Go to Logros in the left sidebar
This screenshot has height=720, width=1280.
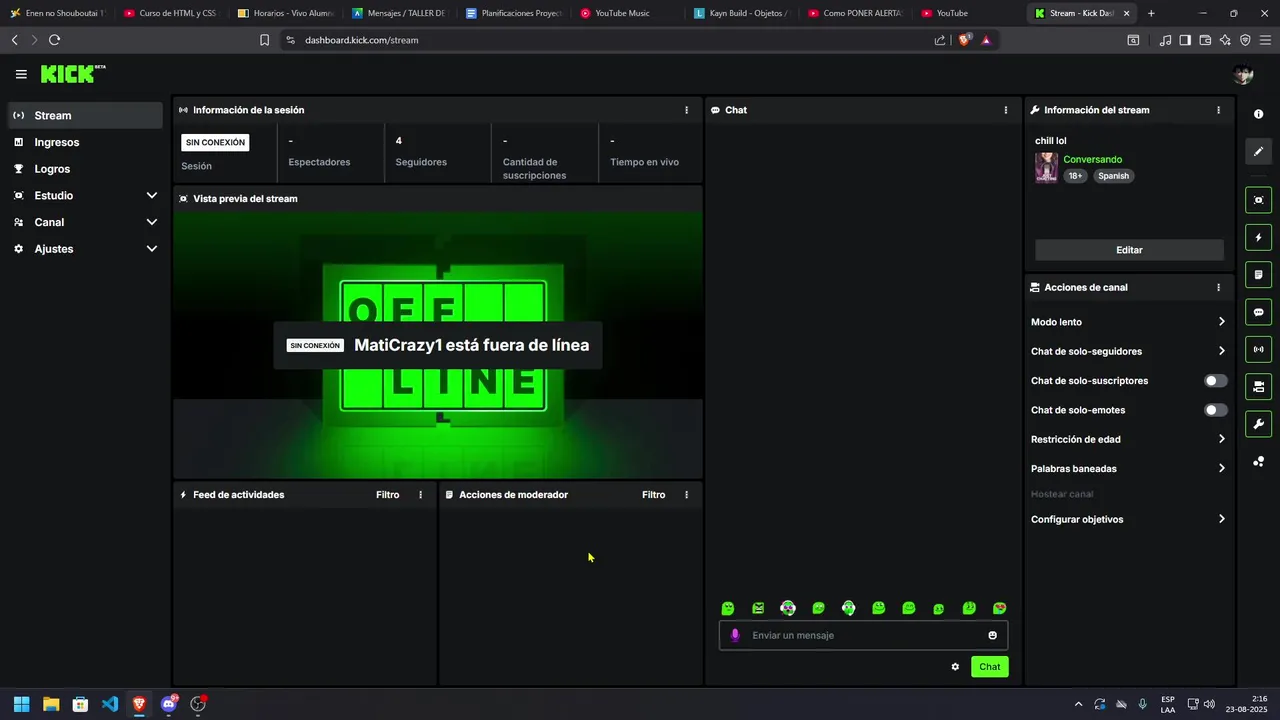coord(85,169)
